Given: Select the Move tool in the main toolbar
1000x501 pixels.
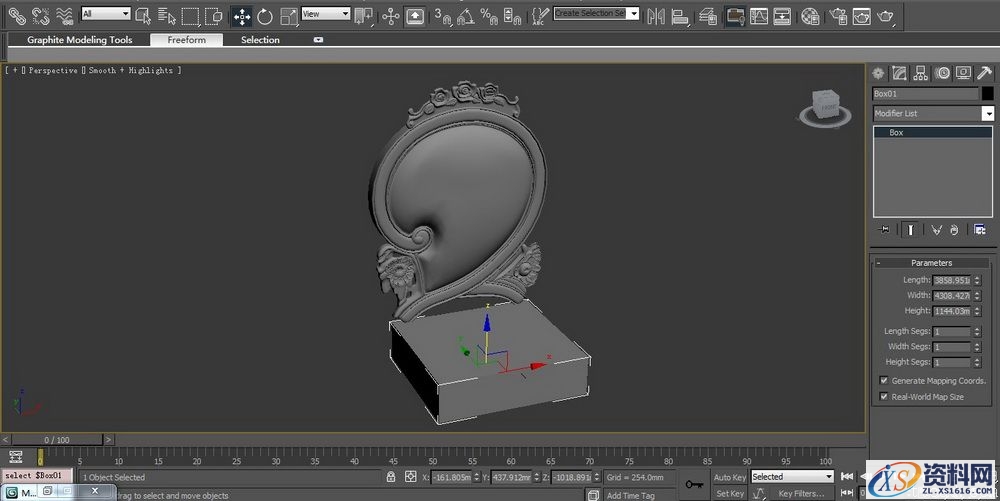Looking at the screenshot, I should [x=241, y=15].
